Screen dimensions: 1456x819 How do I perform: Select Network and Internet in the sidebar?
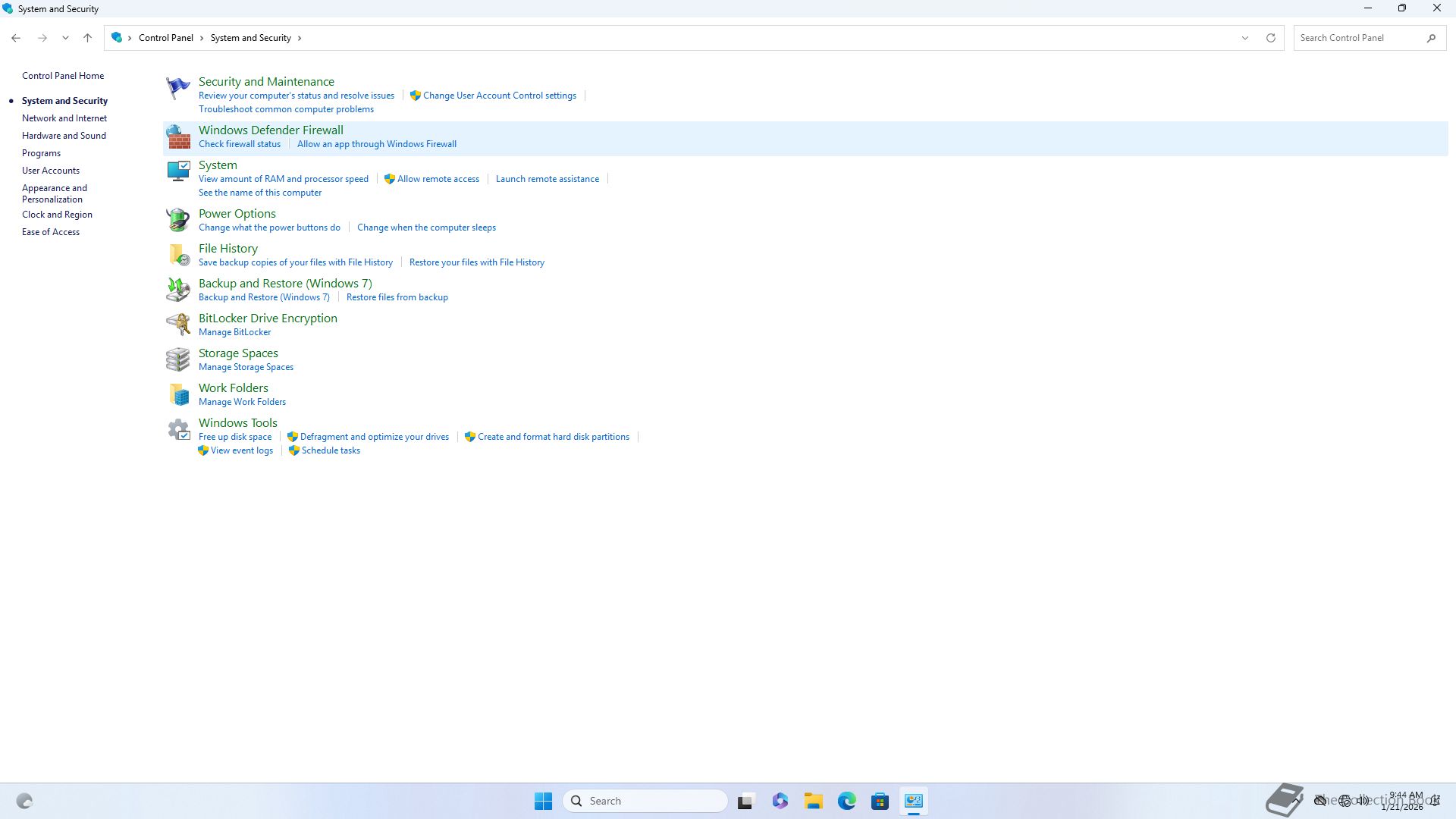pyautogui.click(x=64, y=118)
